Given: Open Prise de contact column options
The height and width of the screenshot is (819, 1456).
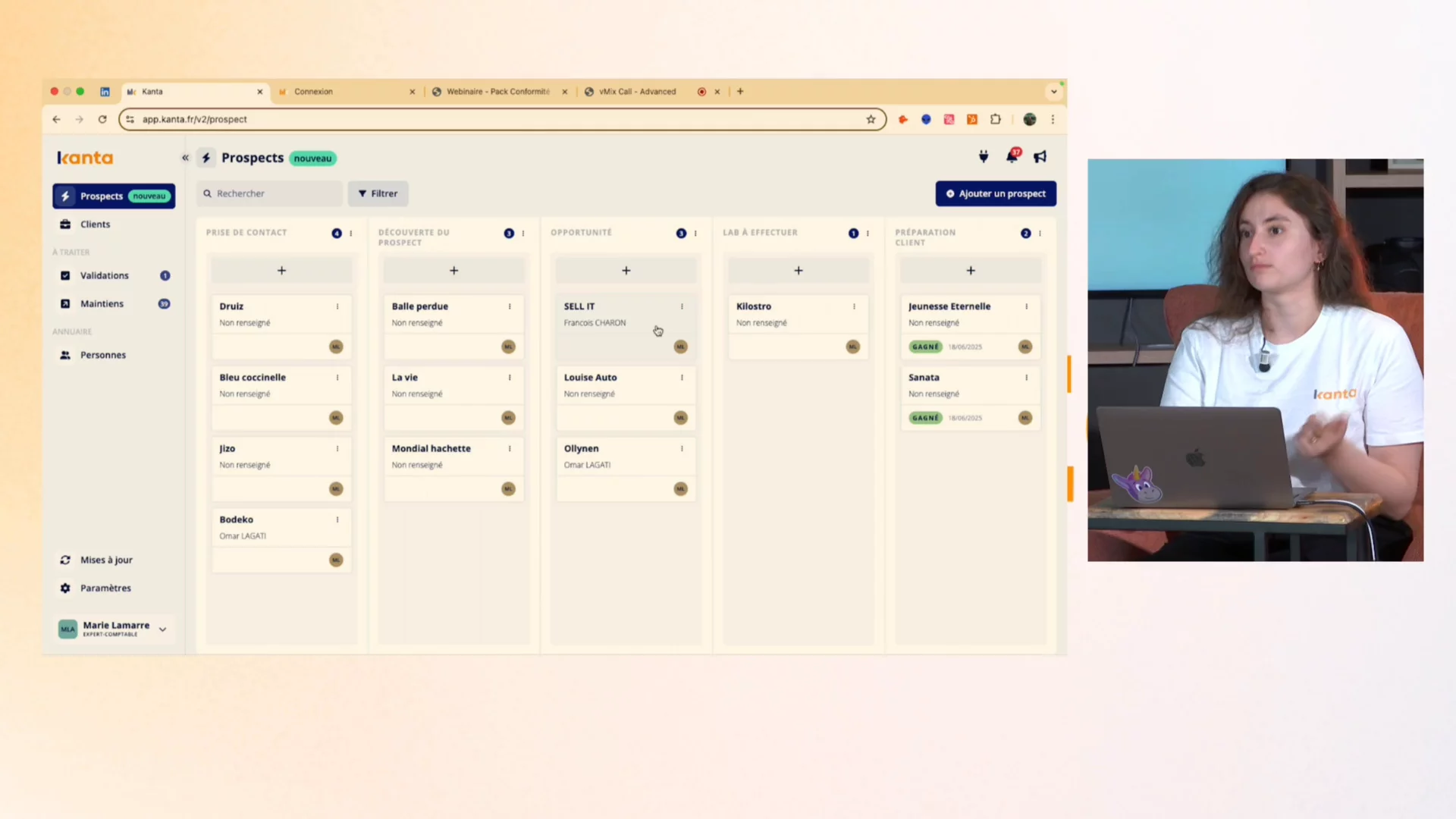Looking at the screenshot, I should (x=350, y=234).
